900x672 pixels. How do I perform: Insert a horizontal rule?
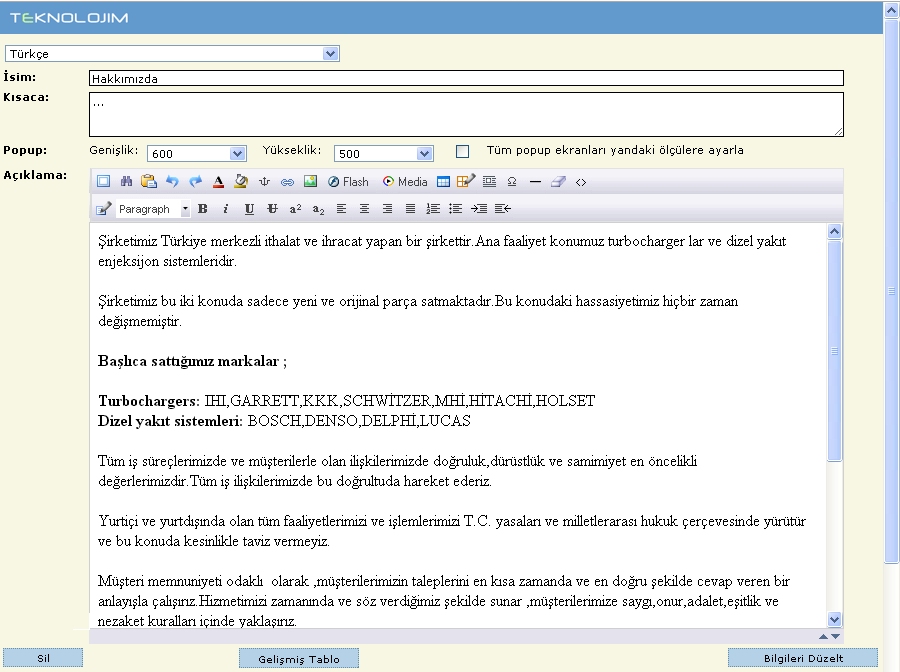[x=535, y=182]
